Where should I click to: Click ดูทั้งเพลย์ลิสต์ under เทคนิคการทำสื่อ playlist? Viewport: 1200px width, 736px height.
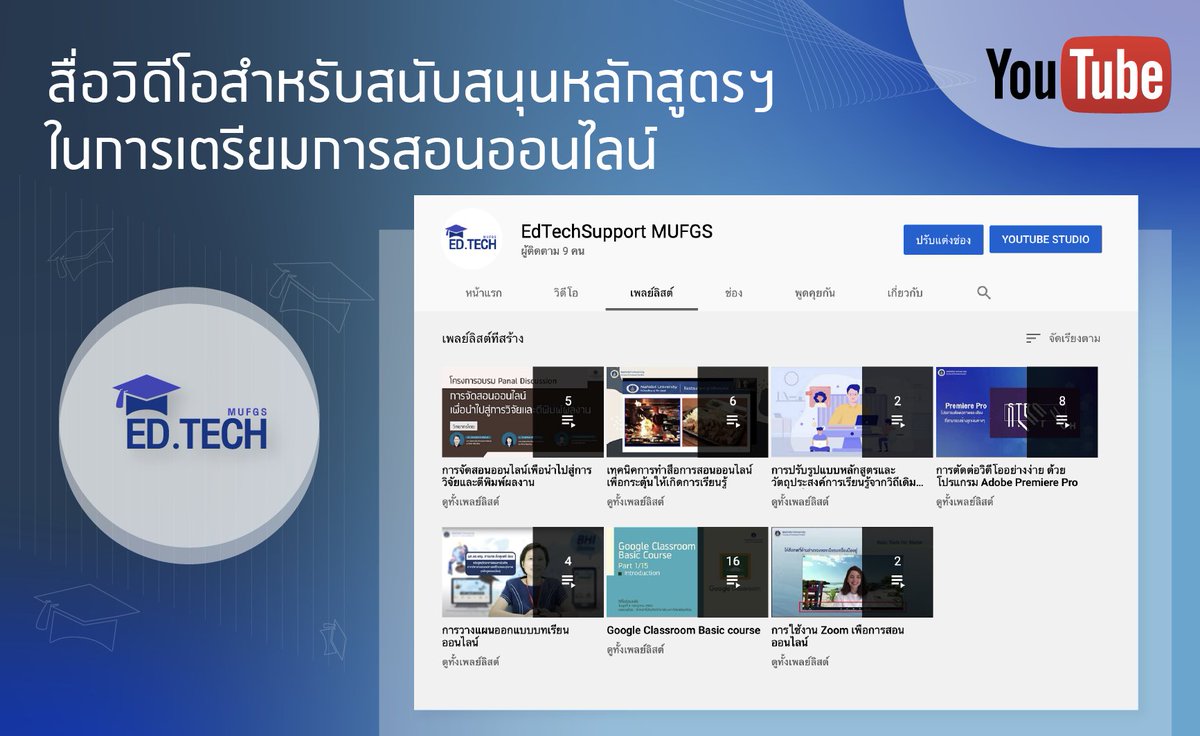coord(636,502)
